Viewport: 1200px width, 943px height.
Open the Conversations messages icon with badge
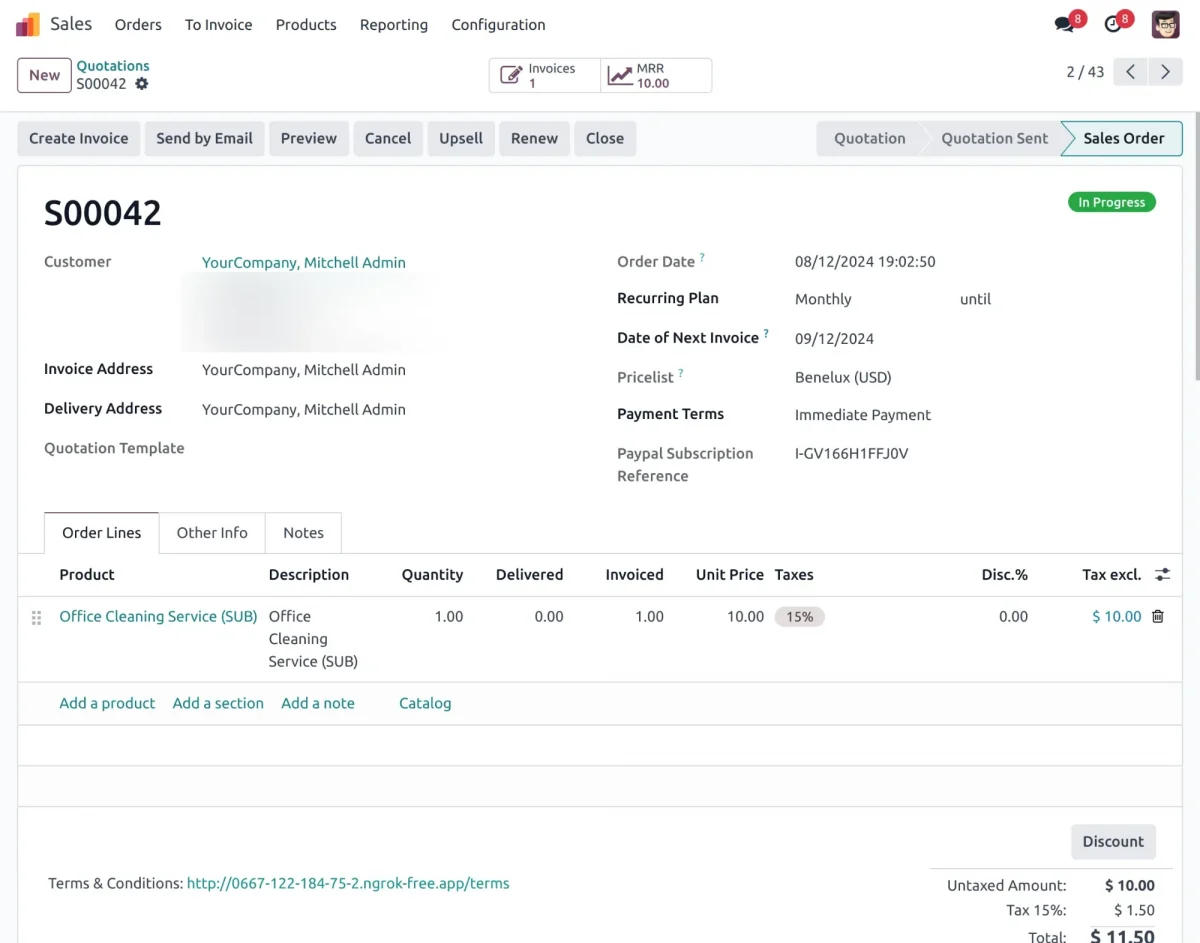[x=1063, y=24]
